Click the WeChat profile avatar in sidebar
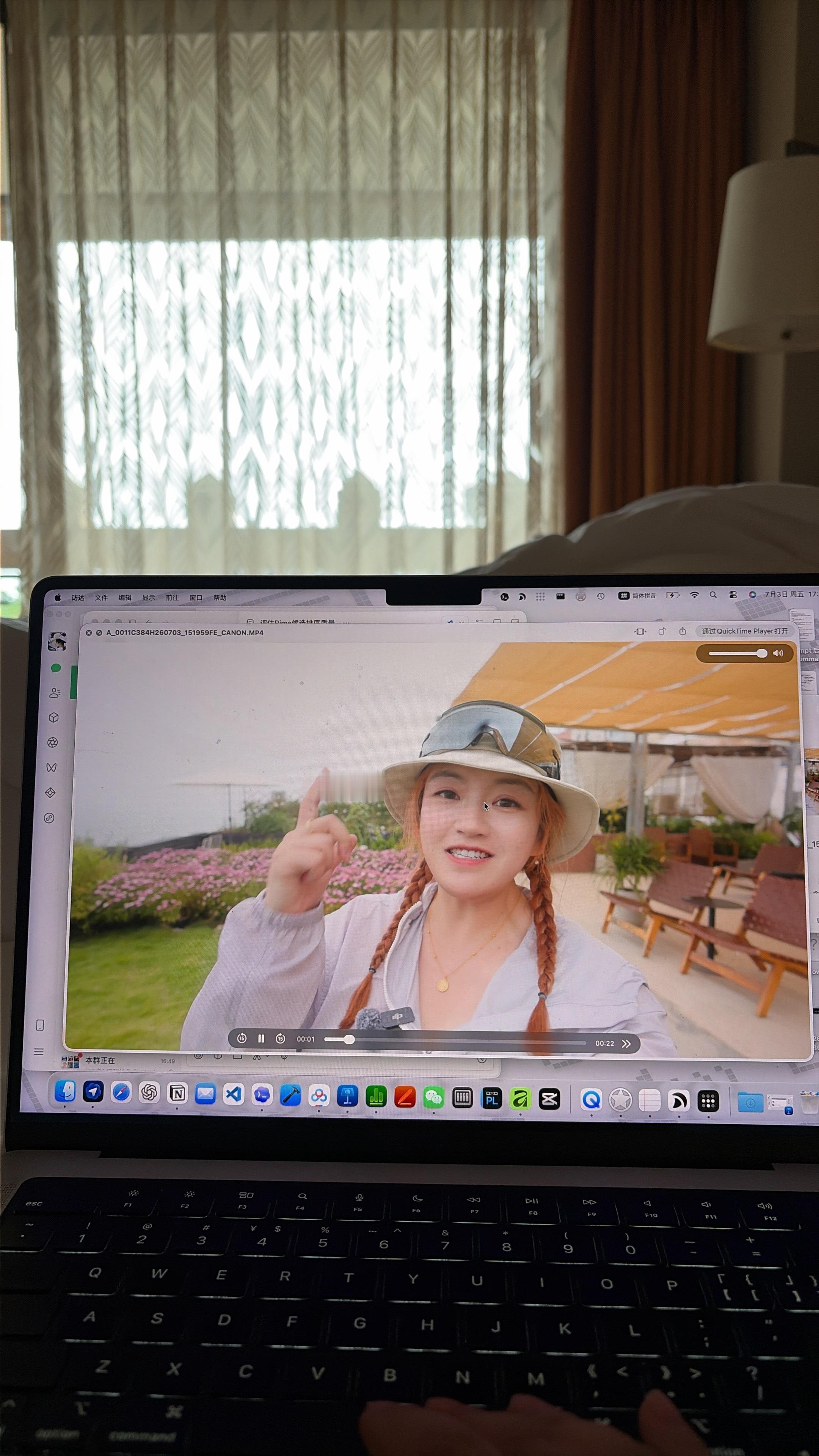Screen dimensions: 819x1456 pos(58,641)
